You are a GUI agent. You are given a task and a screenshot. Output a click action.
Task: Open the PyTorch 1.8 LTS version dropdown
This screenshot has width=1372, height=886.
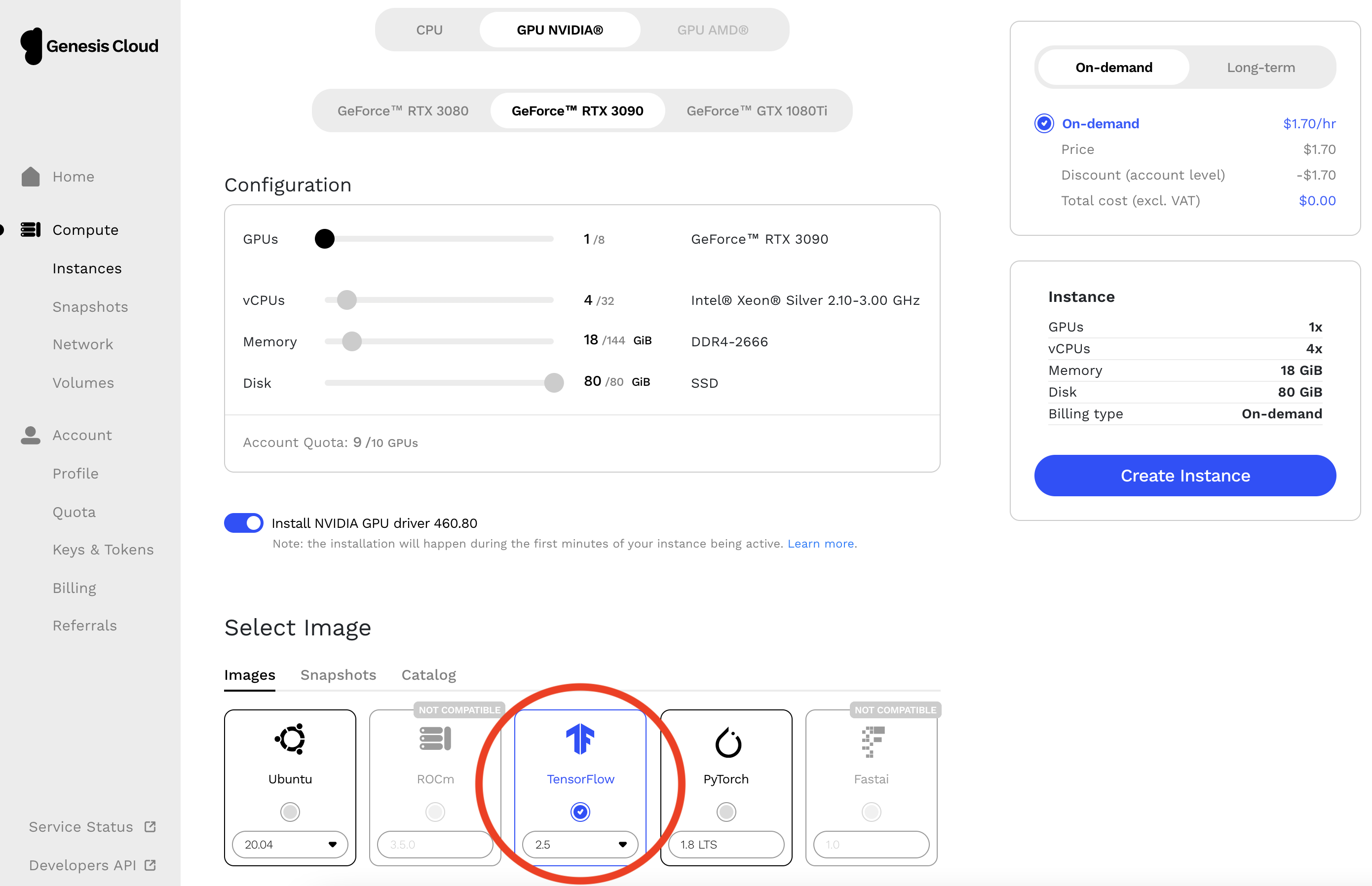coord(725,844)
